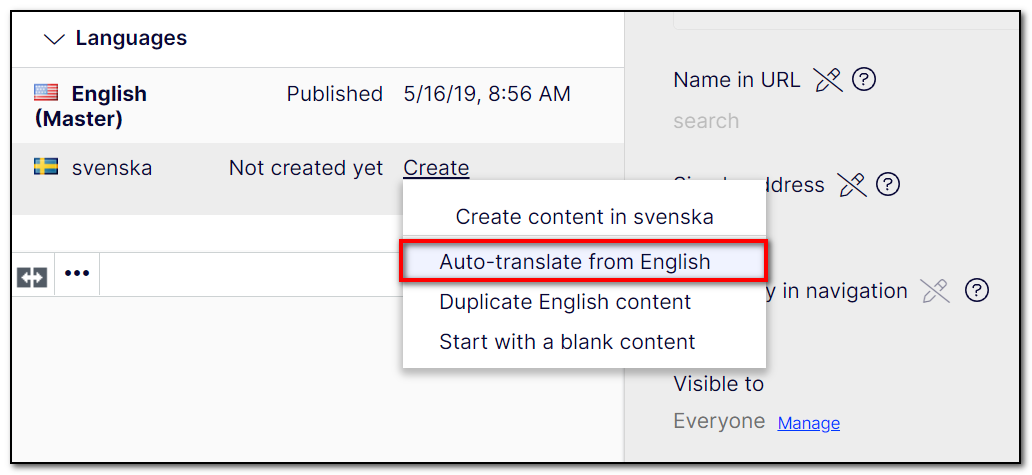Open help icon beside Simple address
The height and width of the screenshot is (475, 1032).
pos(888,185)
